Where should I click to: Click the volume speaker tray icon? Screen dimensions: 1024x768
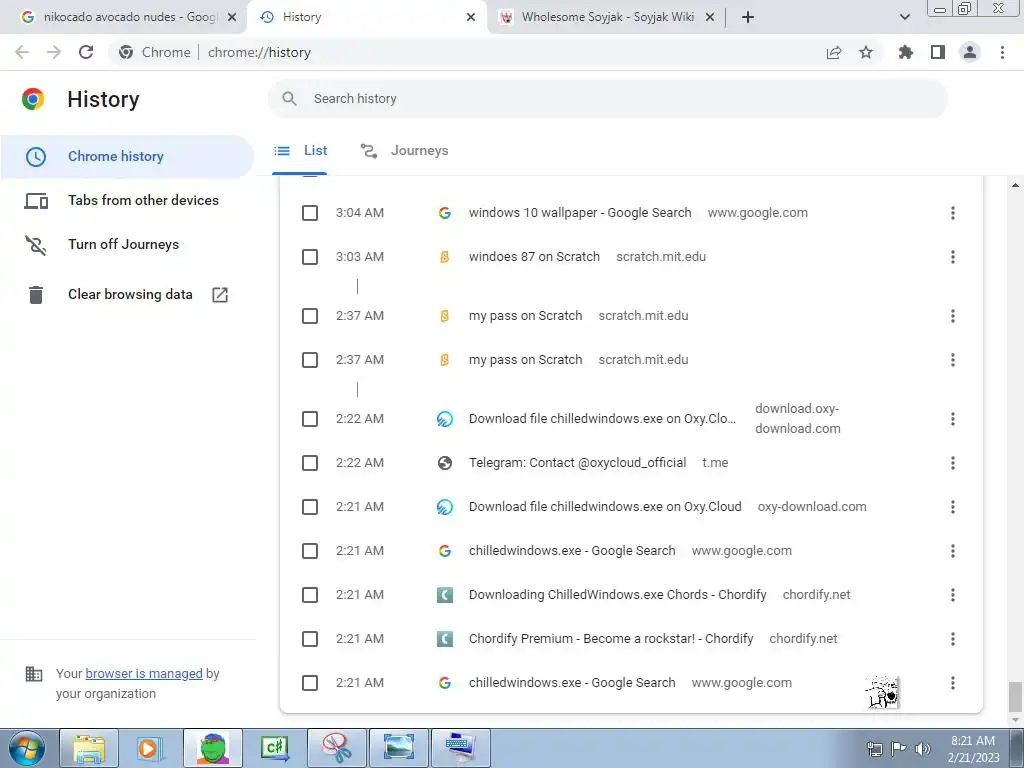922,749
